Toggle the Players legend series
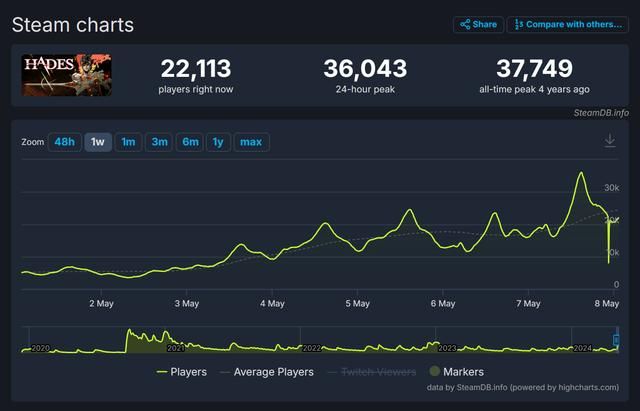The height and width of the screenshot is (411, 640). click(182, 372)
